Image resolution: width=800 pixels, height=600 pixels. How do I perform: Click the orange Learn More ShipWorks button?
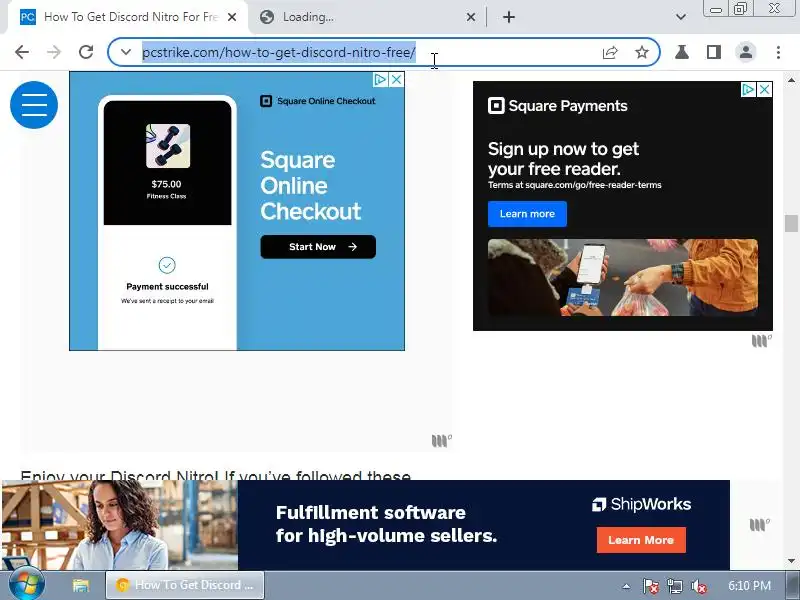pyautogui.click(x=641, y=540)
